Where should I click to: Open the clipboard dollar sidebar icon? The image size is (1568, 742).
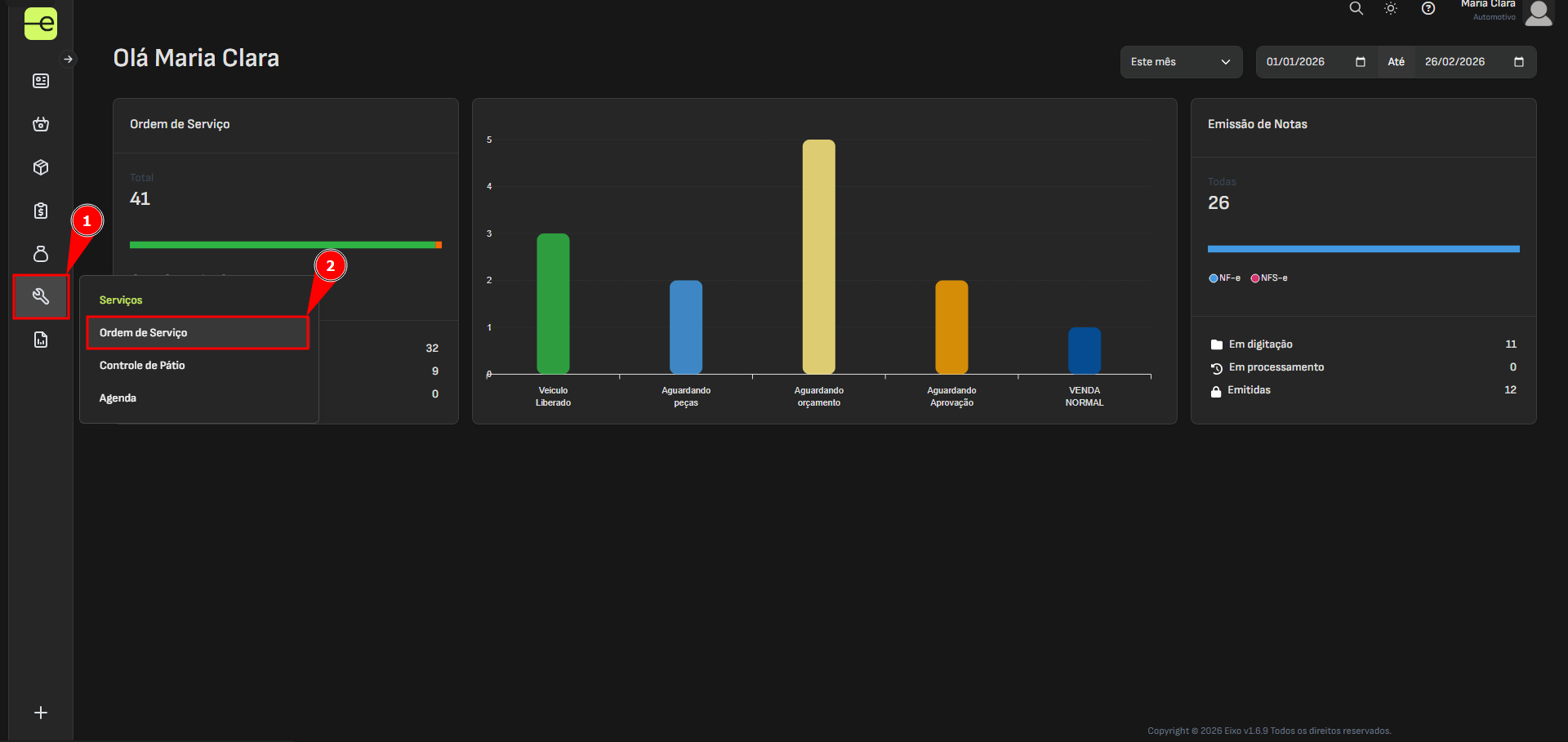click(x=41, y=211)
